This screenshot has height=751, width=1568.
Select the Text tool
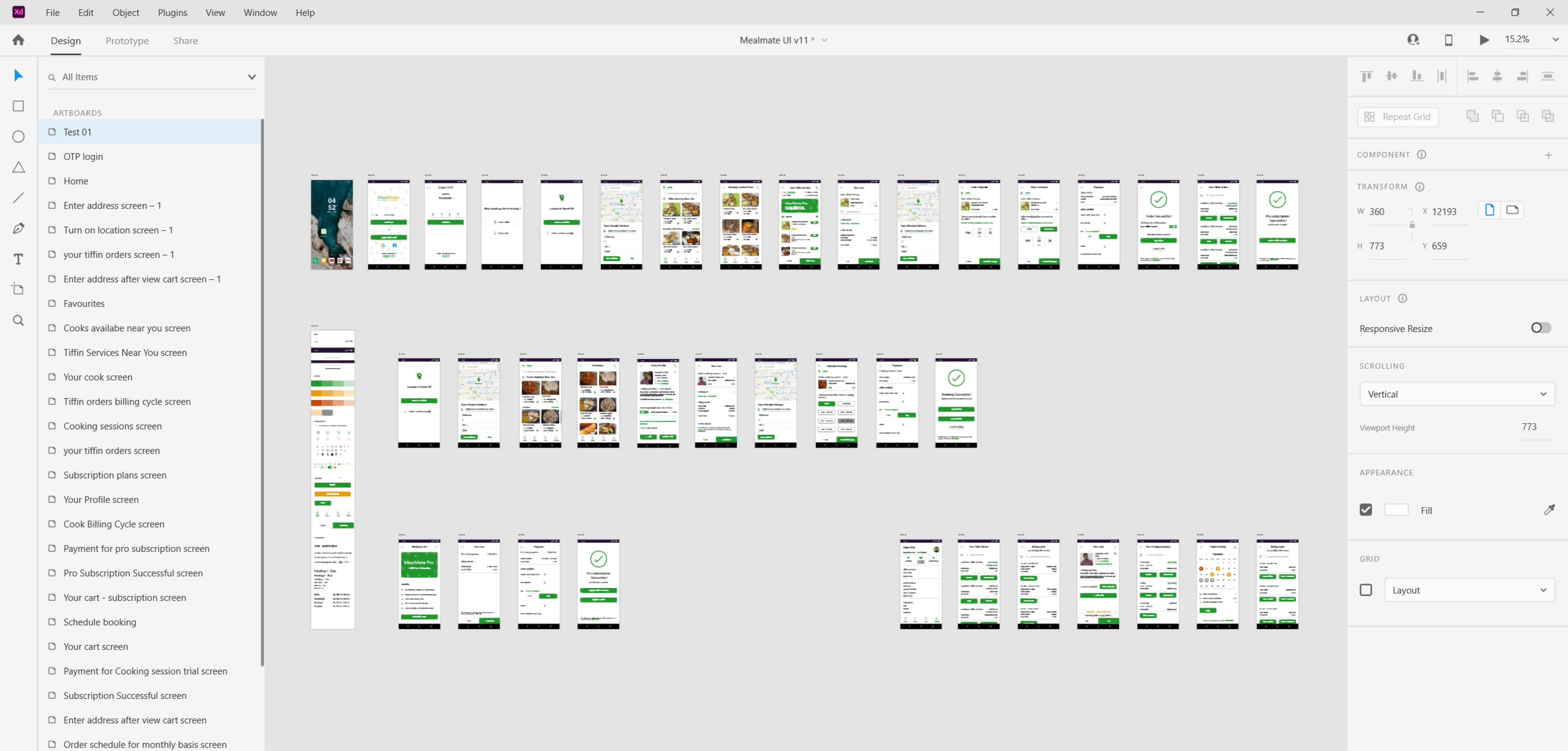[x=18, y=259]
